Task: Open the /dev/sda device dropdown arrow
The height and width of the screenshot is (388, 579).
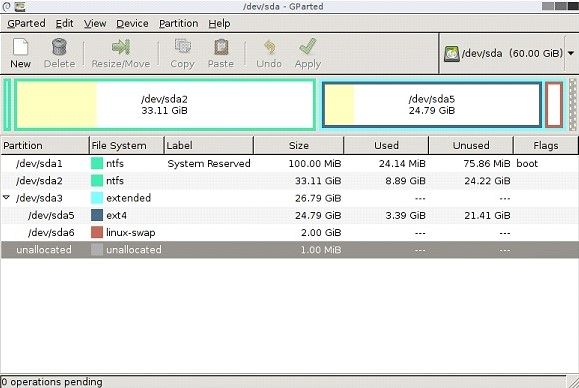Action: pyautogui.click(x=571, y=54)
